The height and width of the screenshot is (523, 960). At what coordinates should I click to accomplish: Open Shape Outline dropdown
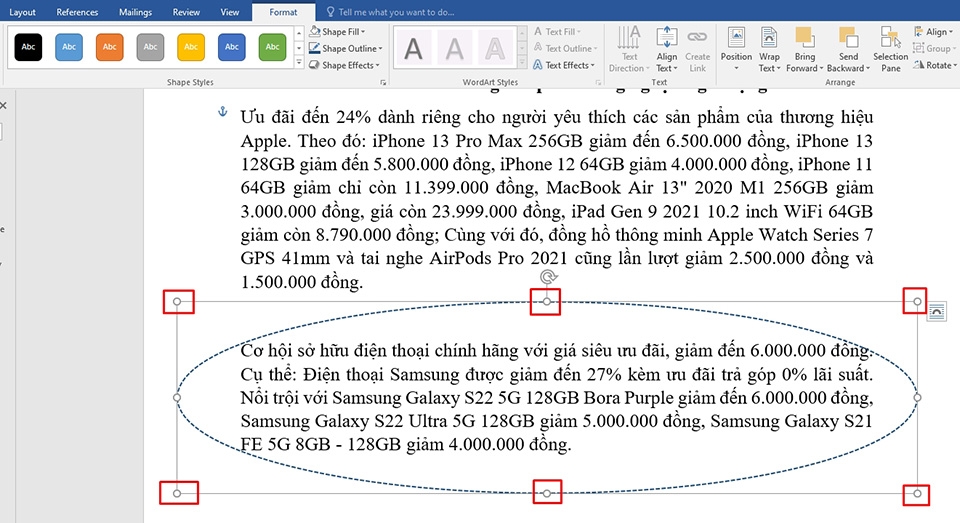click(x=346, y=48)
